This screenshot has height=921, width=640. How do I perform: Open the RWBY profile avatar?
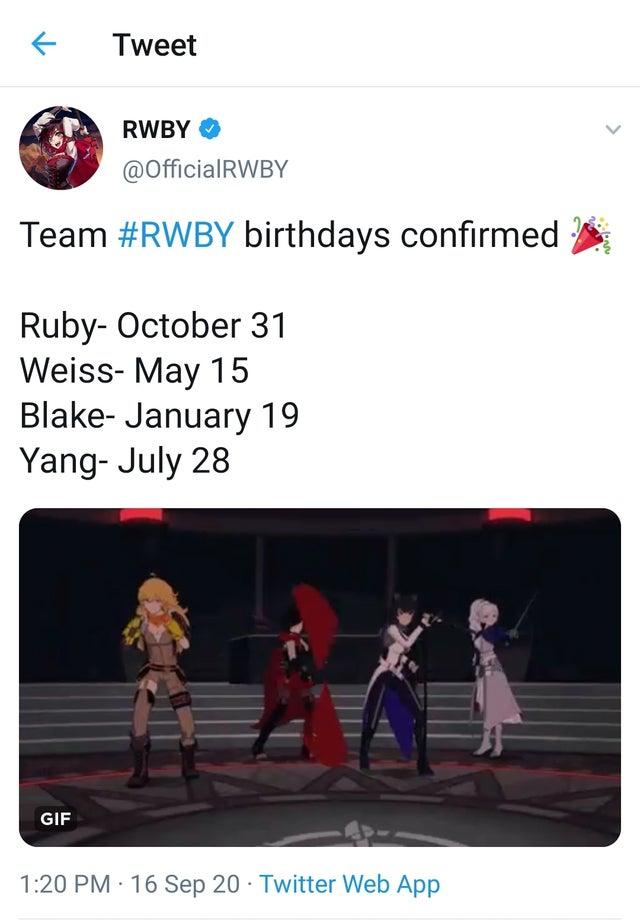(x=61, y=148)
